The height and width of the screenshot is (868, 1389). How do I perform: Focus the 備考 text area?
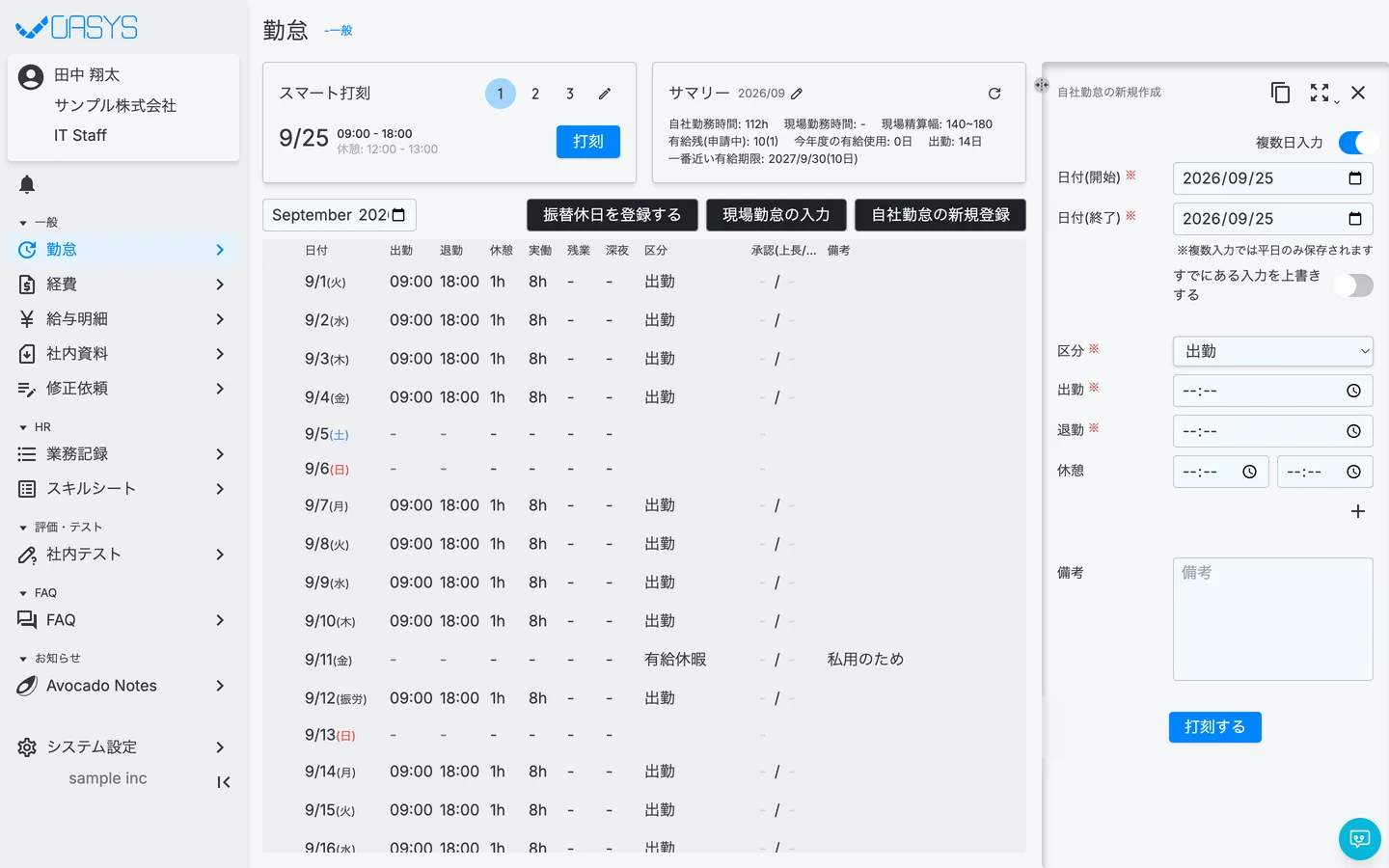coord(1273,619)
